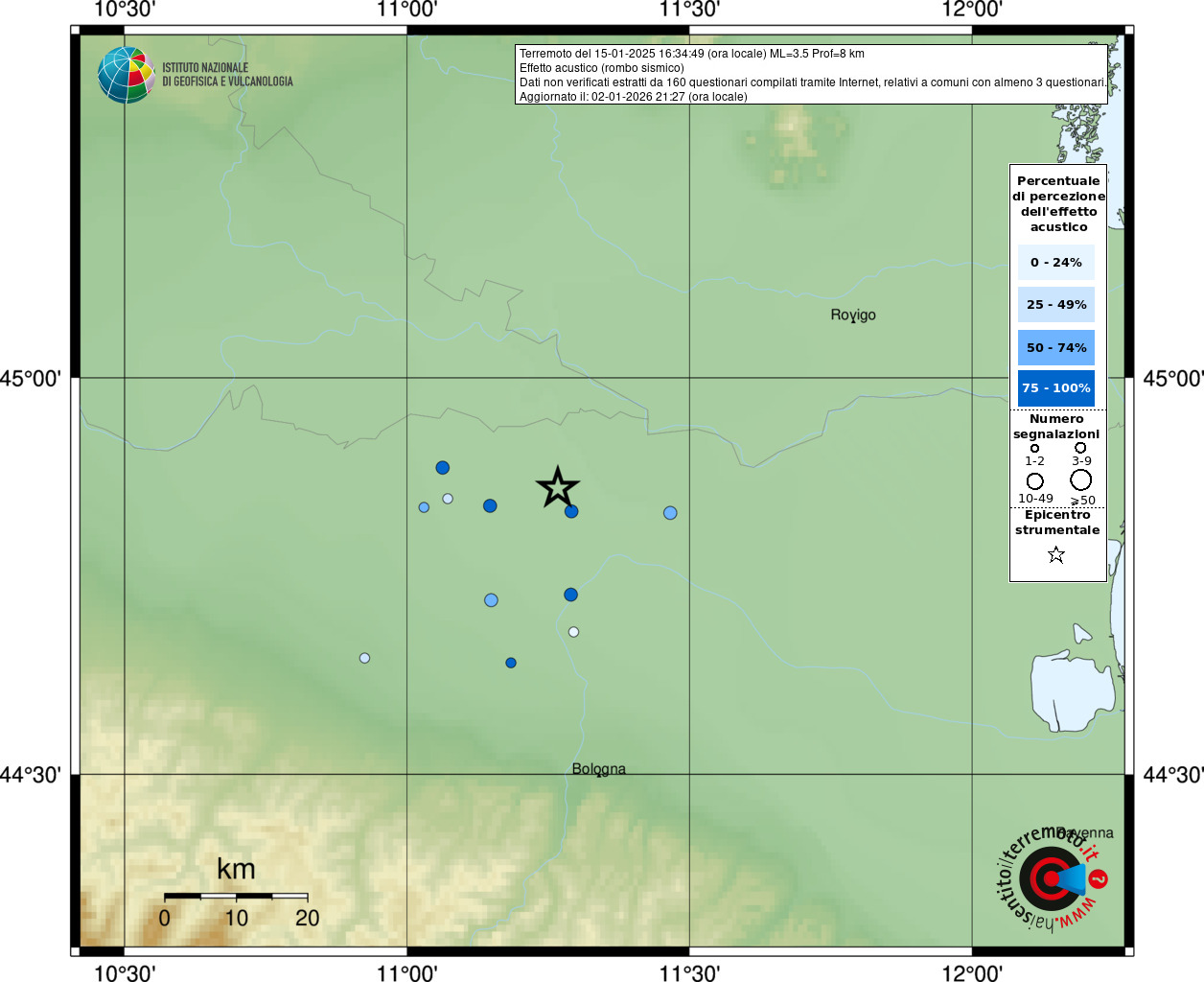Click the Bologna city label

tap(599, 769)
